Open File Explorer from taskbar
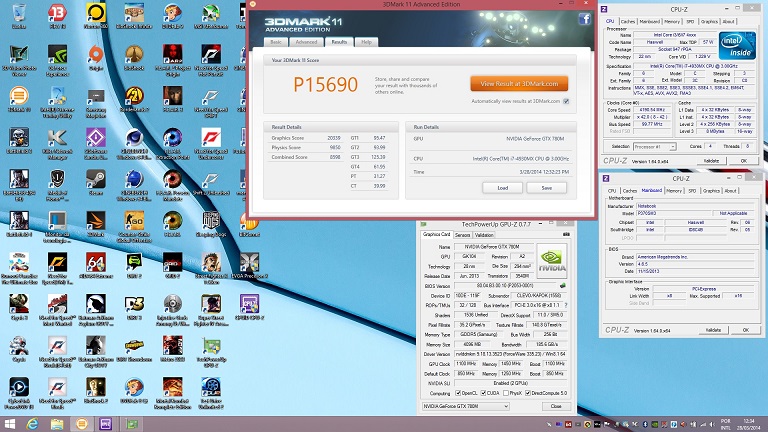Screen dimensions: 768x432 [x=57, y=424]
